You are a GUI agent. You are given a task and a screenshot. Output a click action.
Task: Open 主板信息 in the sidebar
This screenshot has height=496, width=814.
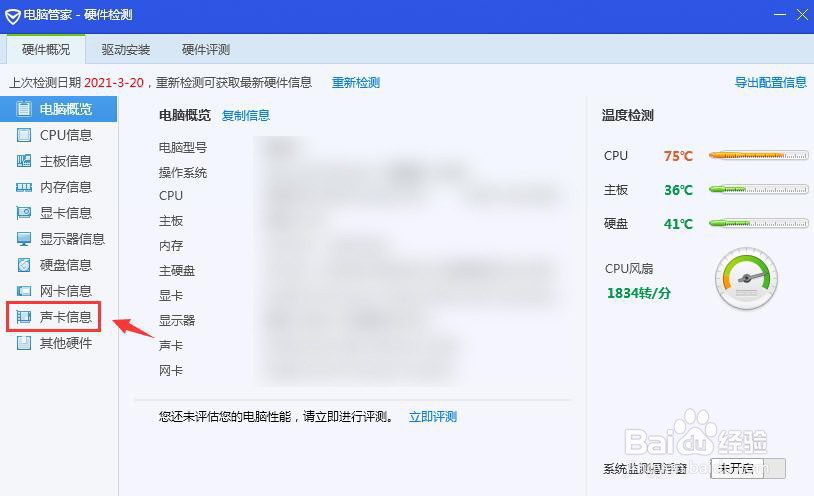pos(59,161)
